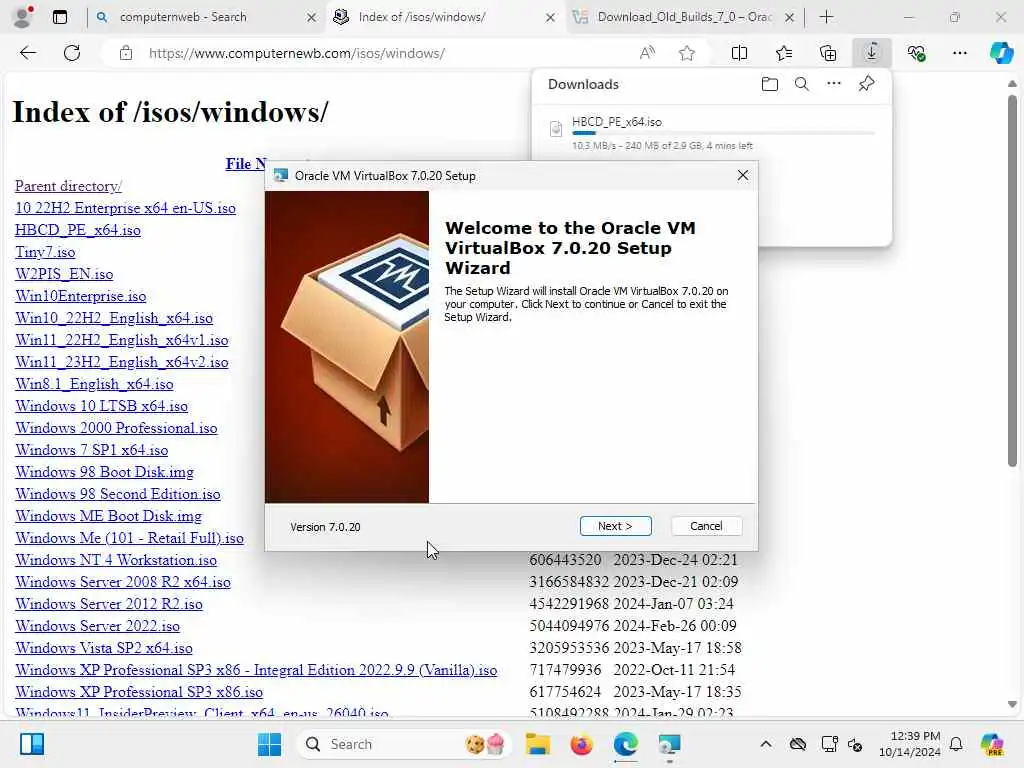1024x768 pixels.
Task: Click the HBCD_PE_x64.iso file icon in Downloads
Action: (556, 129)
